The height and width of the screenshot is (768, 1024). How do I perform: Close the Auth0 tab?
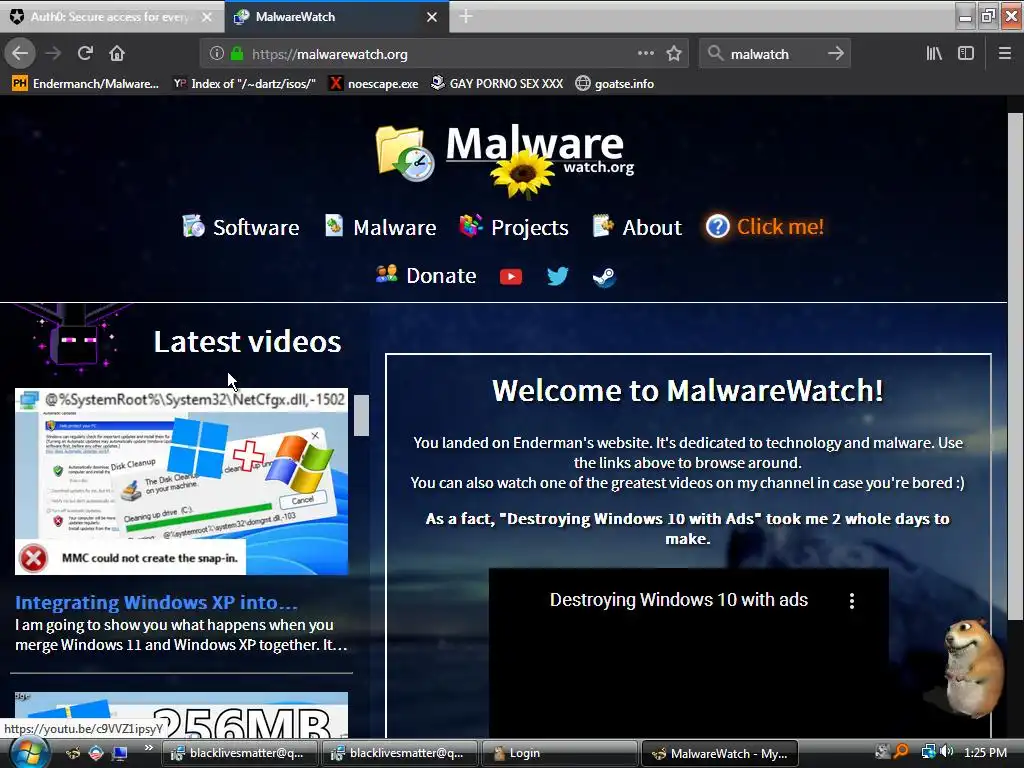pos(207,17)
